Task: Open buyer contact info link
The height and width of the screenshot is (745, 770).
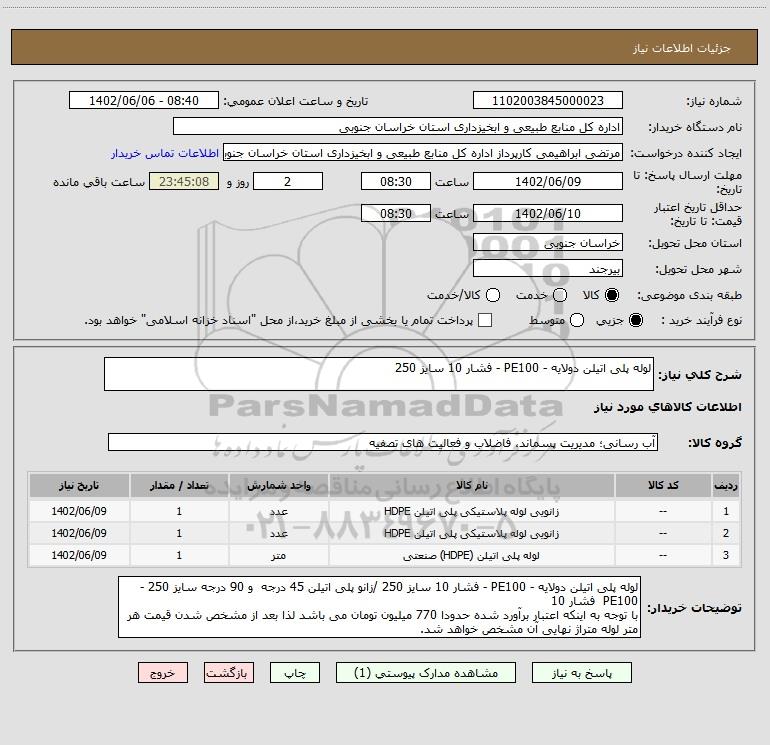Action: (165, 153)
